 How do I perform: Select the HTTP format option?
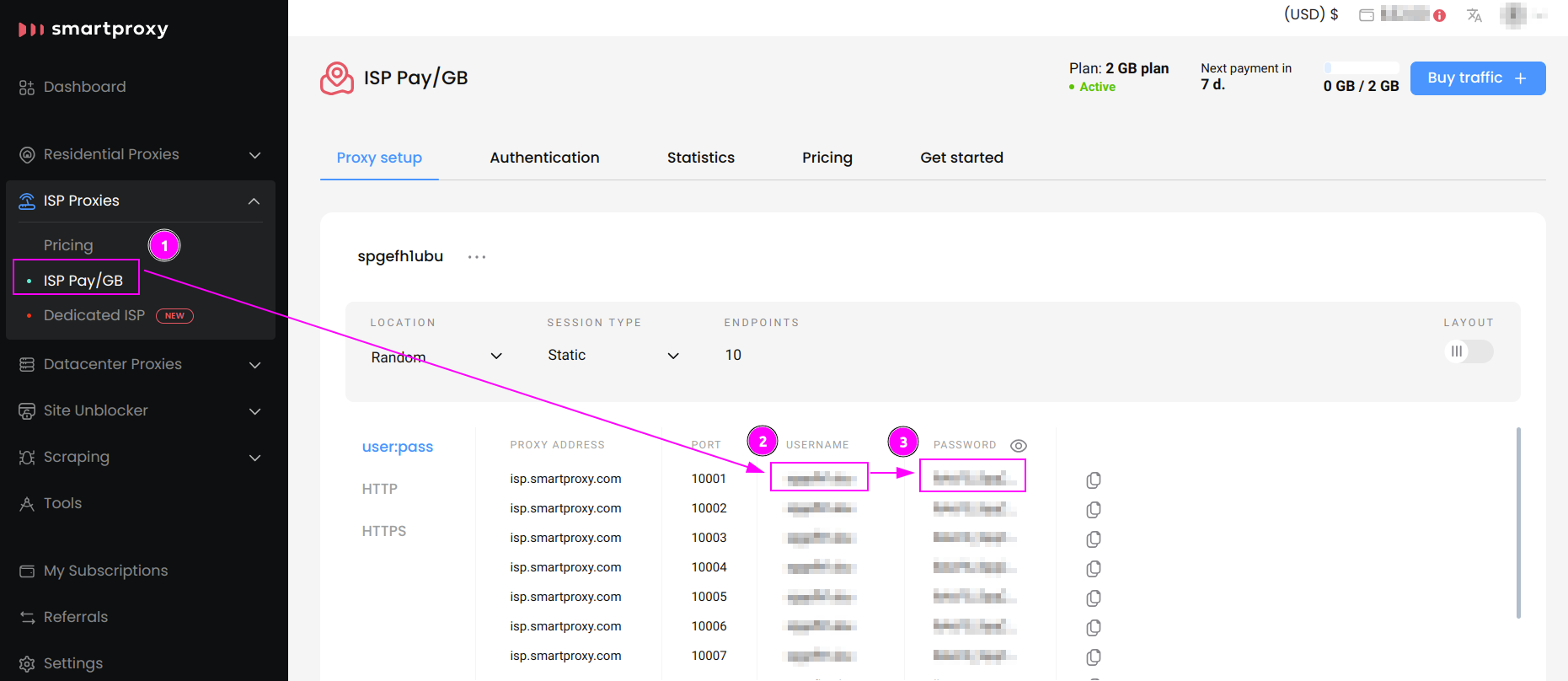380,489
